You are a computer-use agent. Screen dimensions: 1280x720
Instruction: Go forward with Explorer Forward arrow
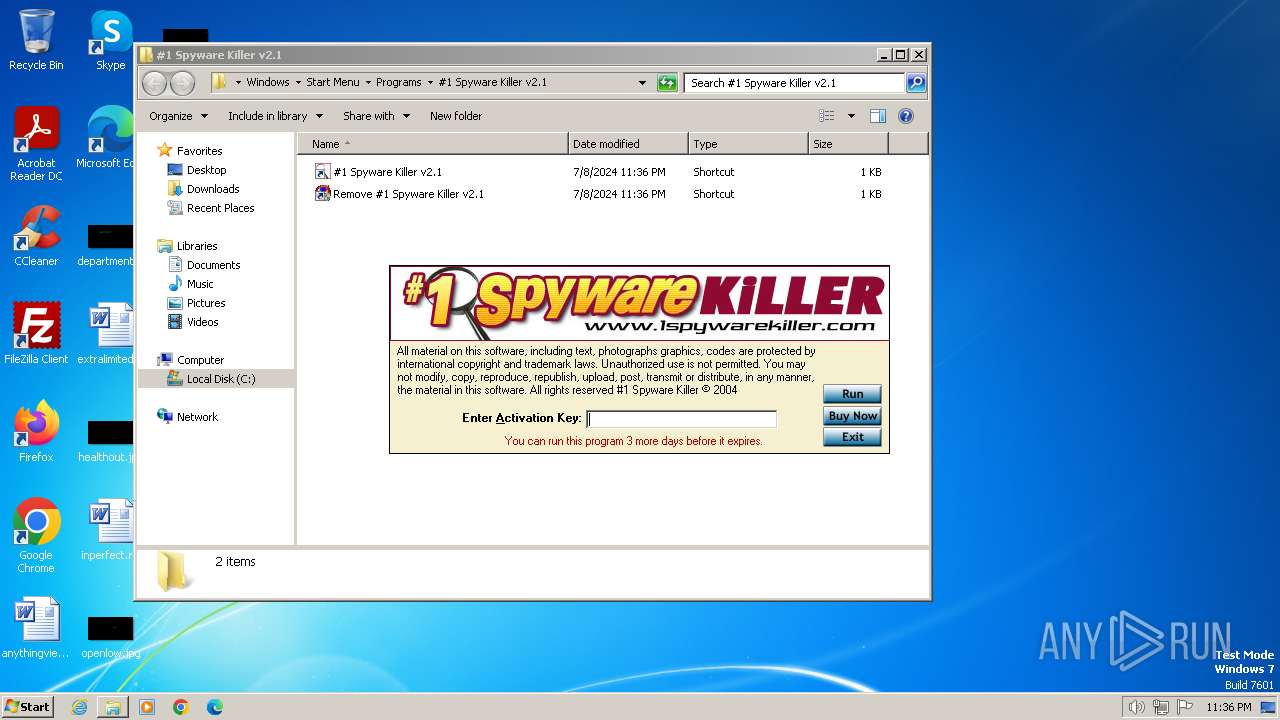(x=182, y=83)
